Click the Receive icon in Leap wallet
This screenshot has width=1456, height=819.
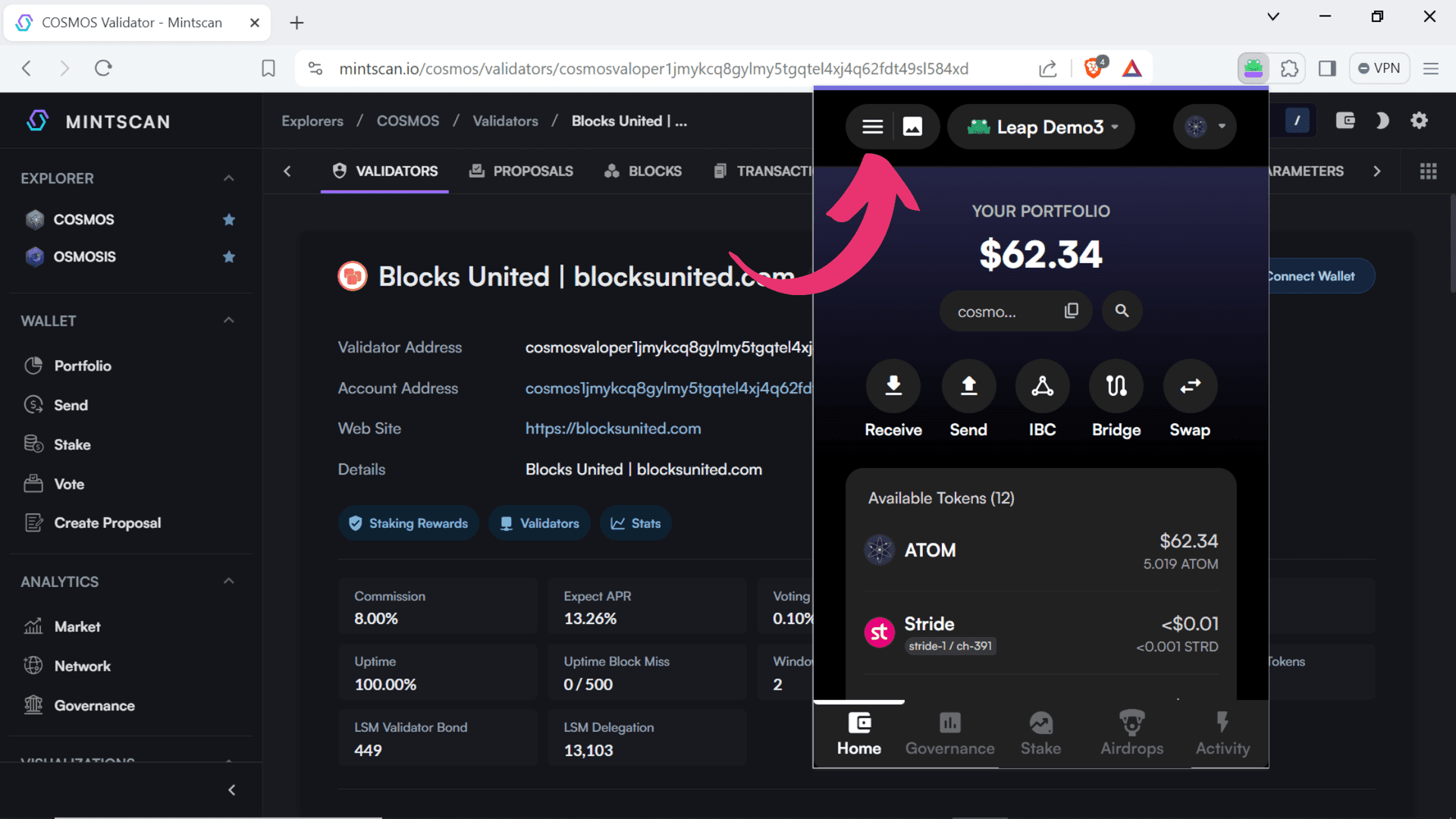point(893,386)
